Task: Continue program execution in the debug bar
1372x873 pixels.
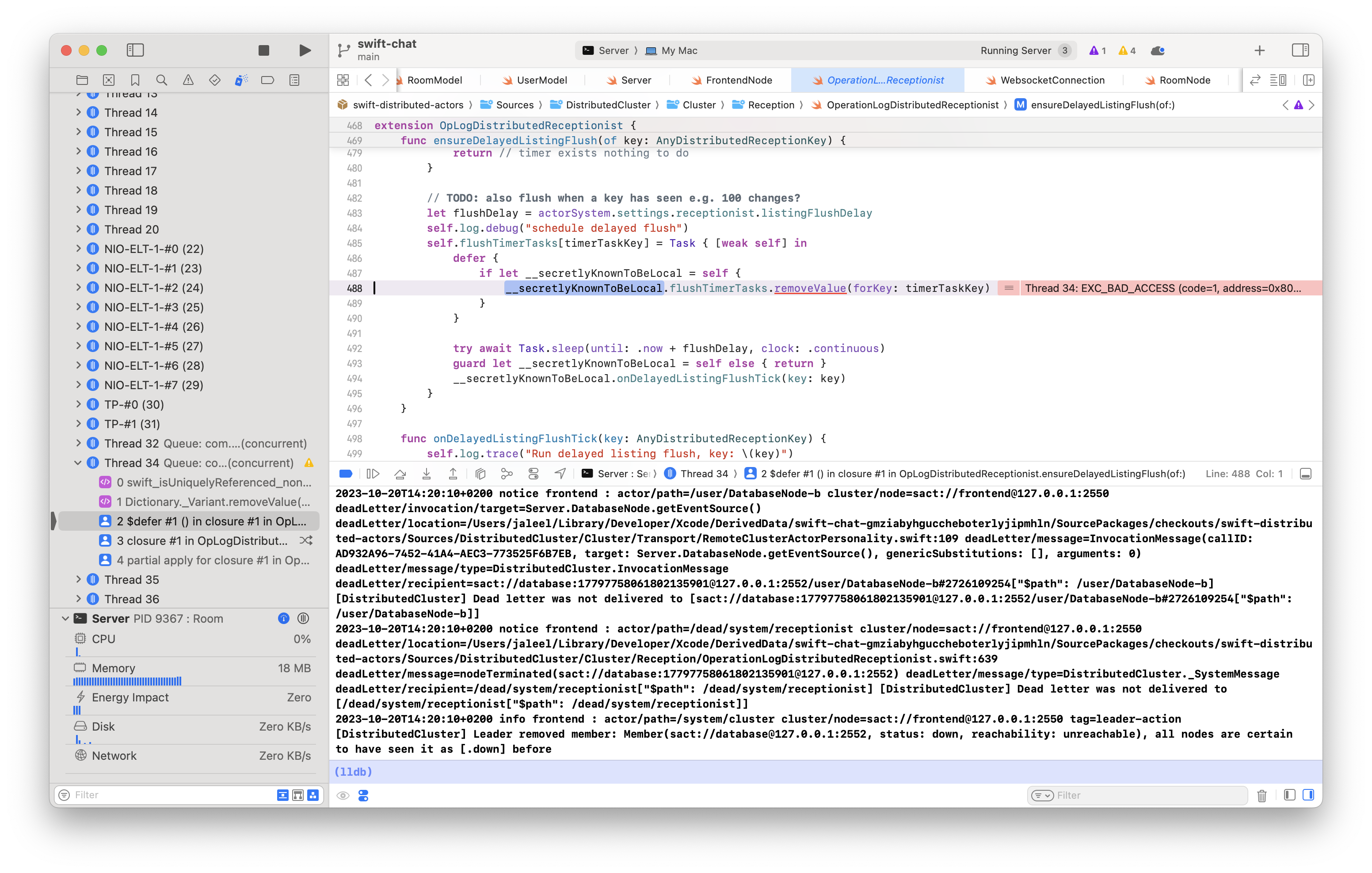Action: click(x=373, y=473)
